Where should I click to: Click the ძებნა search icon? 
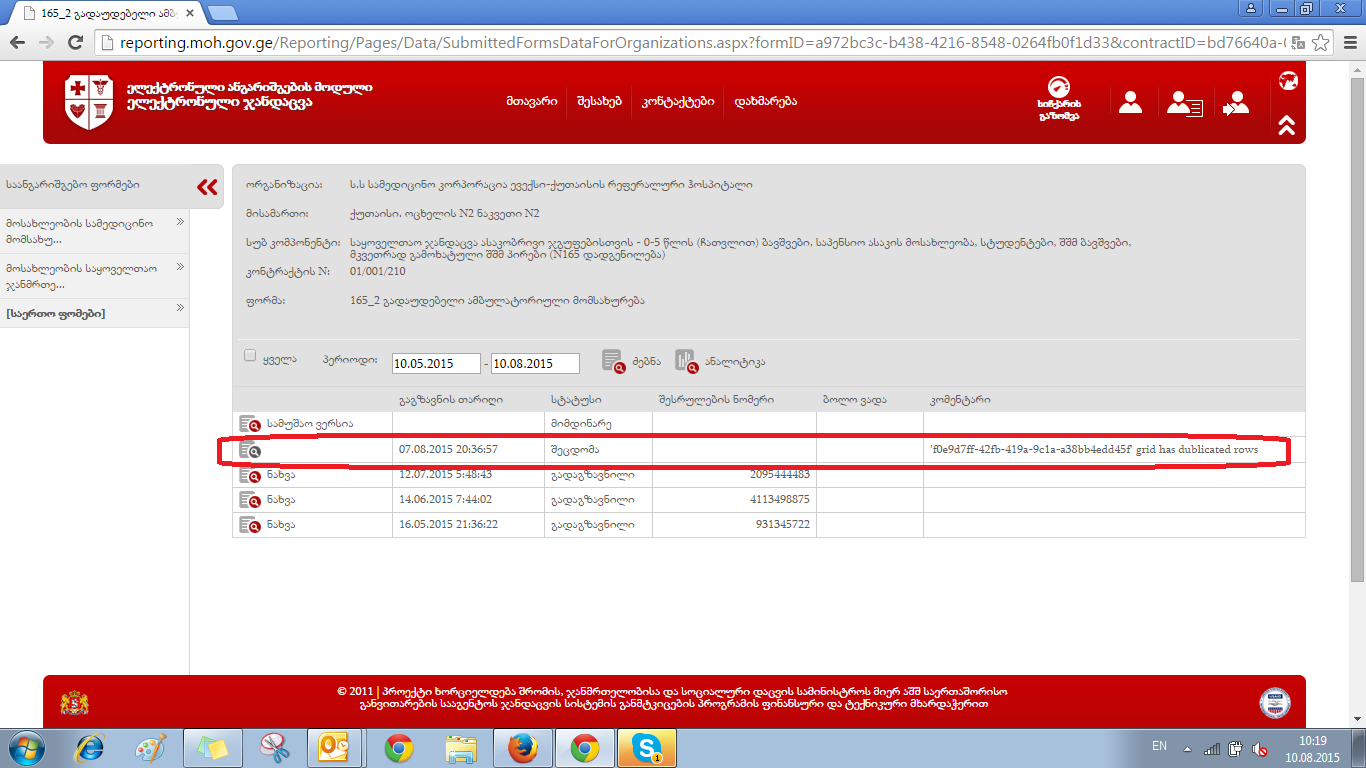[x=613, y=362]
